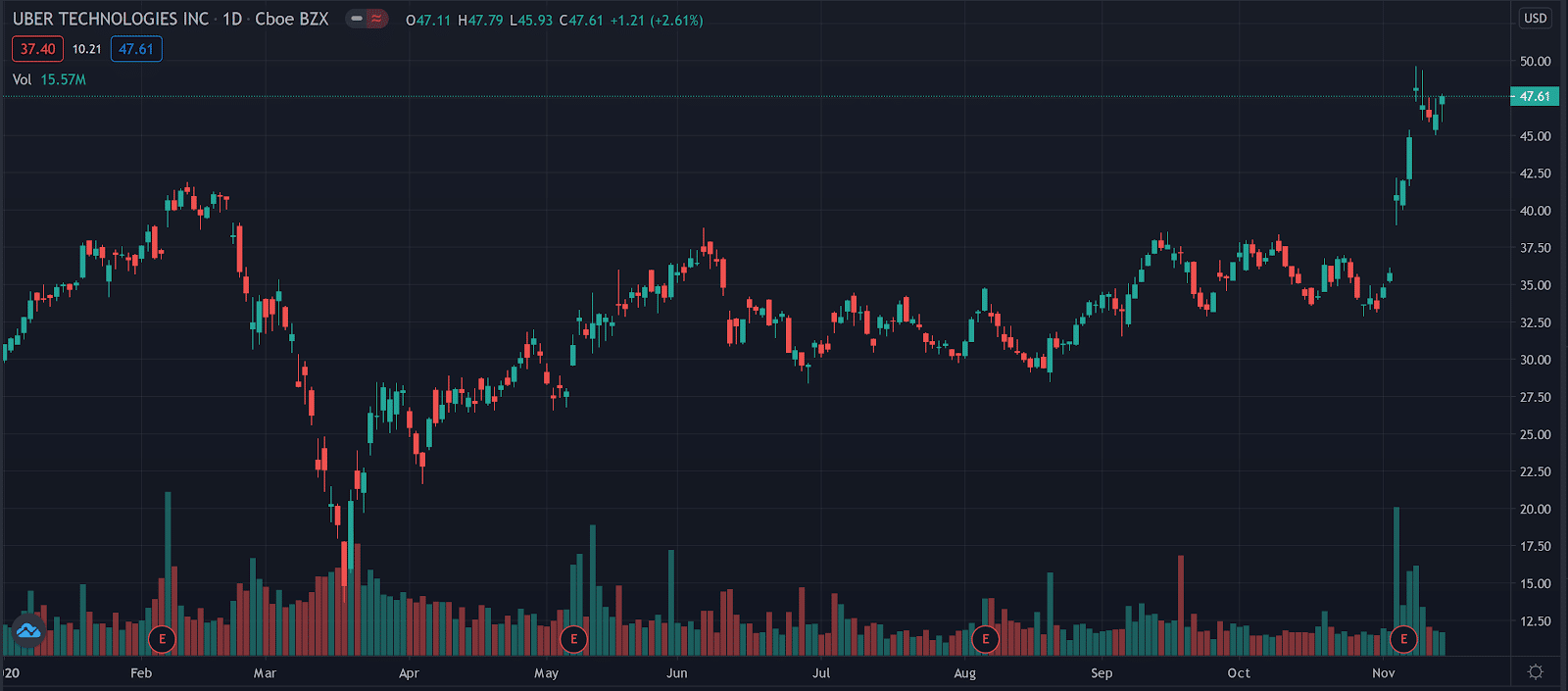Click the Feb label on time axis

(141, 673)
